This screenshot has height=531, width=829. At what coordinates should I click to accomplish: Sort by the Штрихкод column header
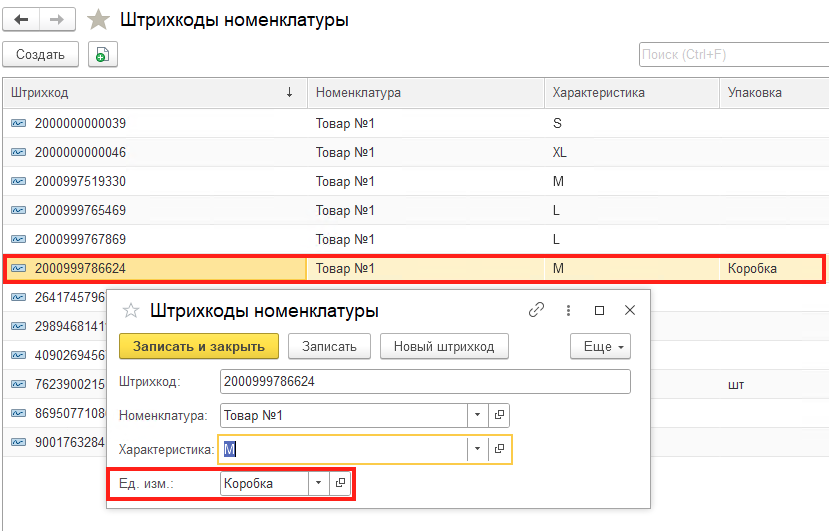(154, 93)
